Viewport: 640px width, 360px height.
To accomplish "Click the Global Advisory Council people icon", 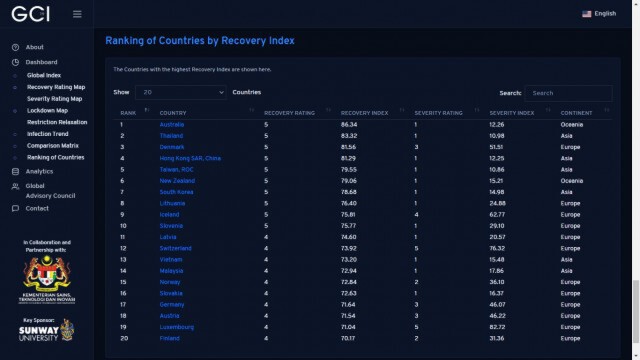I will pyautogui.click(x=16, y=187).
